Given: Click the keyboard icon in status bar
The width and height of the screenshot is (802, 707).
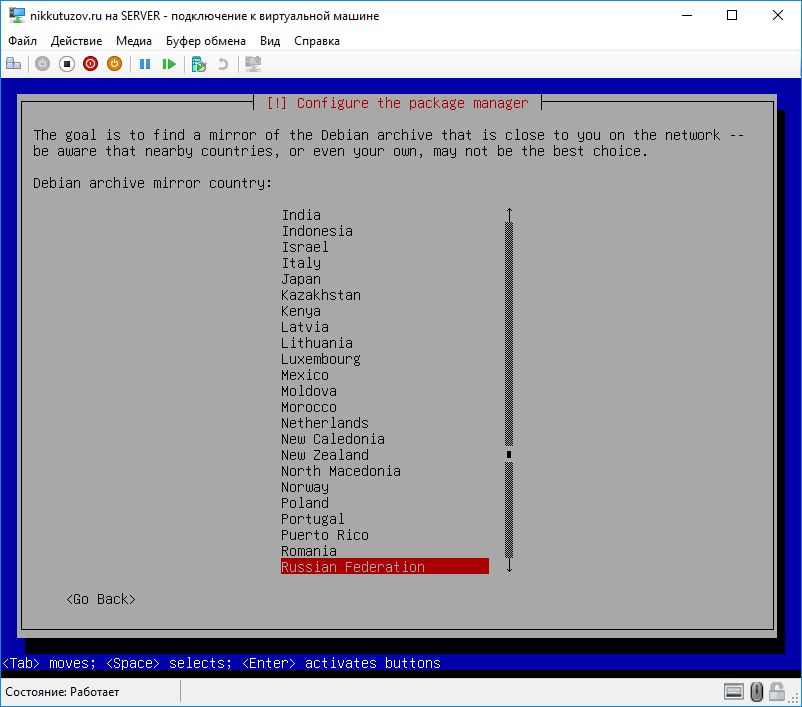Looking at the screenshot, I should tap(734, 691).
